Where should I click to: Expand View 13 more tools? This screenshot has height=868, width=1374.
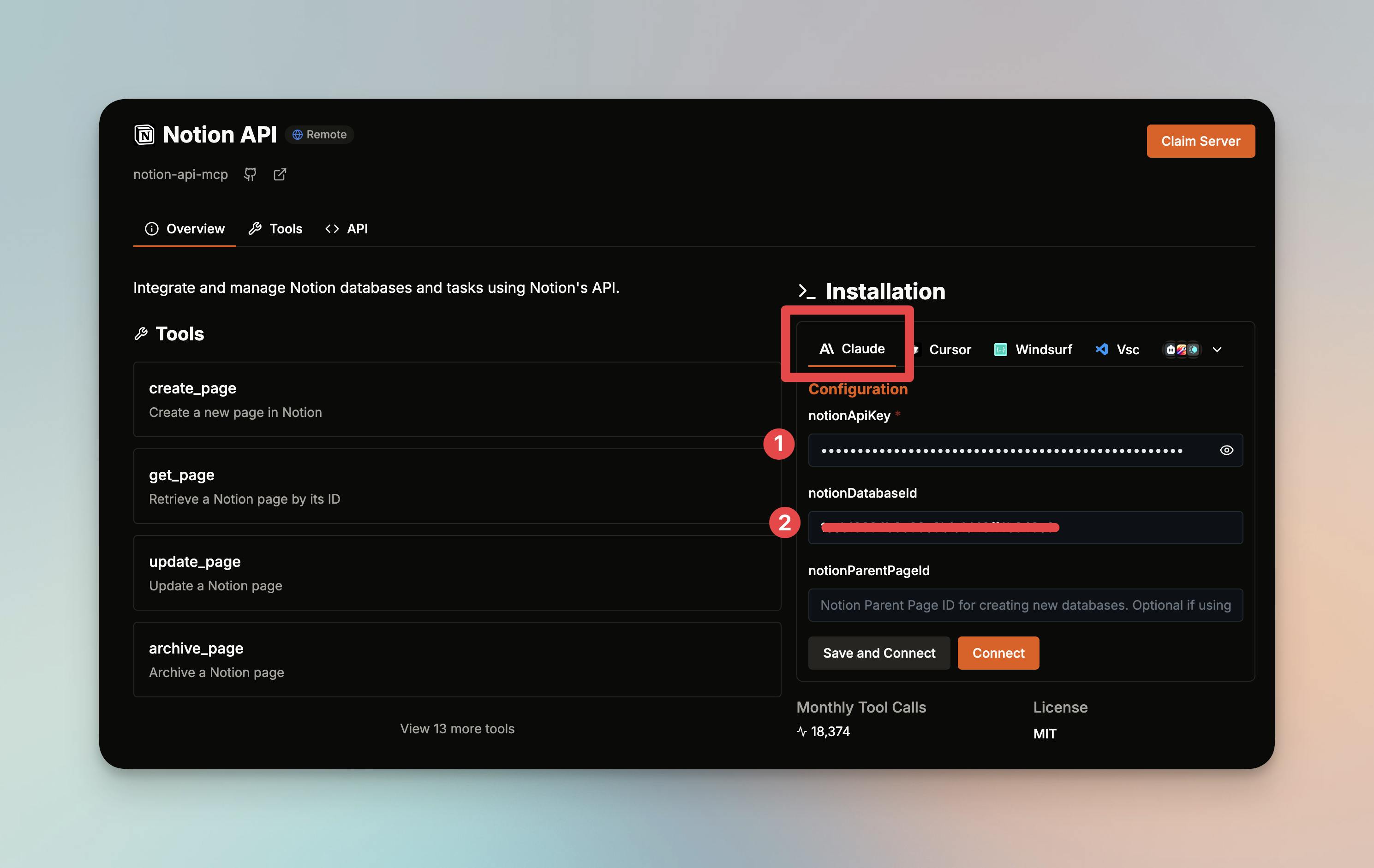tap(457, 729)
